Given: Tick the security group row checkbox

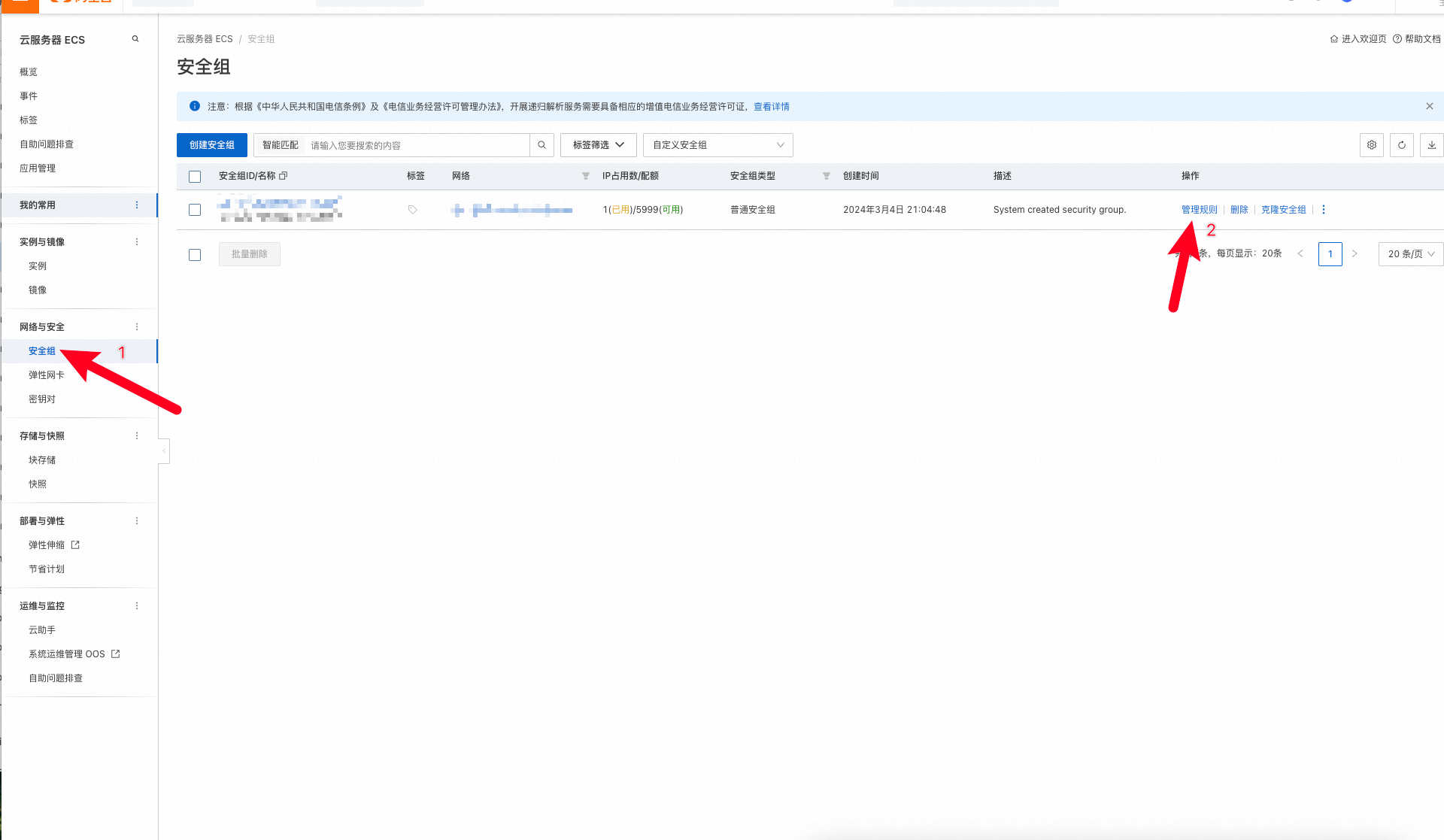Looking at the screenshot, I should pos(195,210).
